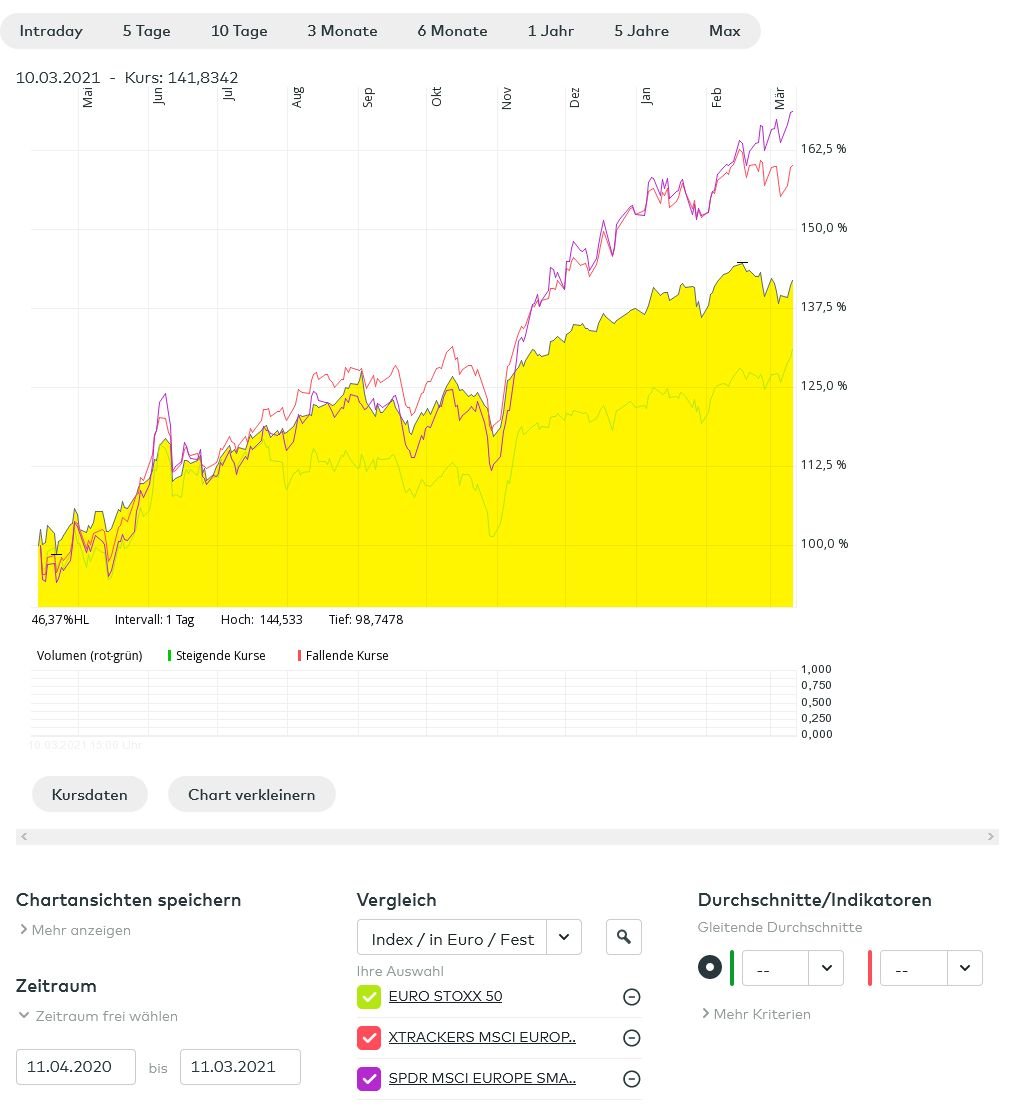Uncheck the purple SPDR MSCI checkbox
This screenshot has height=1107, width=1017.
click(369, 1079)
